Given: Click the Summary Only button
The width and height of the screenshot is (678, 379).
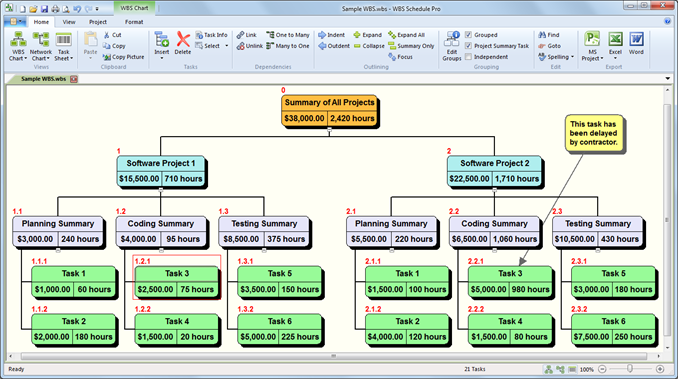Looking at the screenshot, I should coord(412,46).
